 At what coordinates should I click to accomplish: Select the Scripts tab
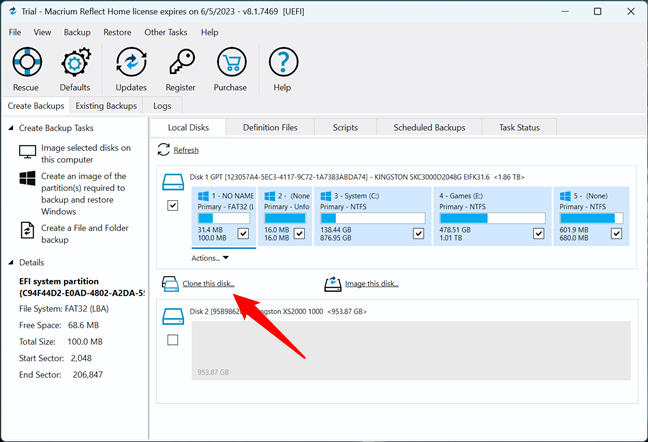345,128
